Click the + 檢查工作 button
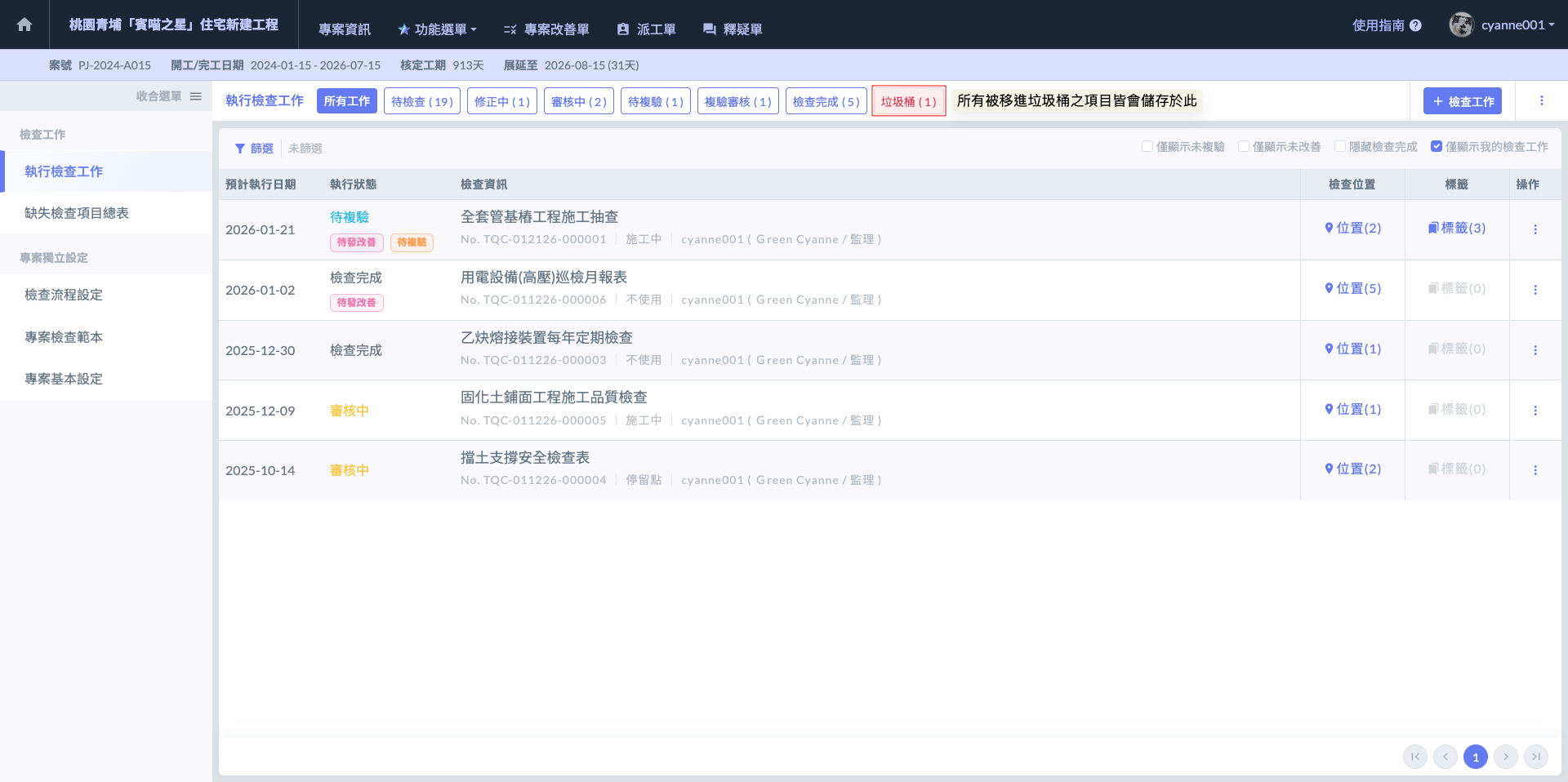 [1462, 101]
